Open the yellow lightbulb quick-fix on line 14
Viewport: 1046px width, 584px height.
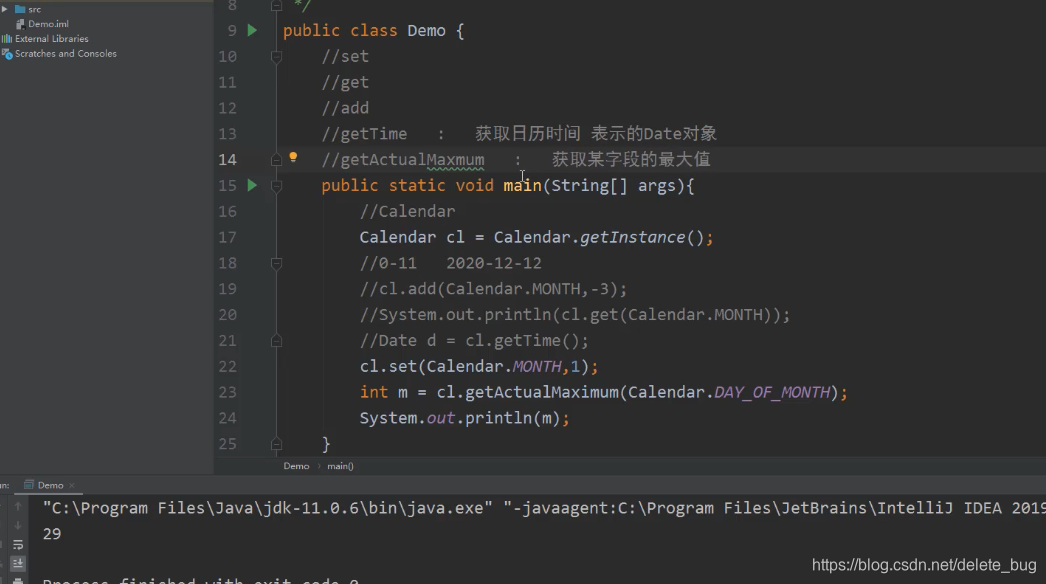(293, 158)
